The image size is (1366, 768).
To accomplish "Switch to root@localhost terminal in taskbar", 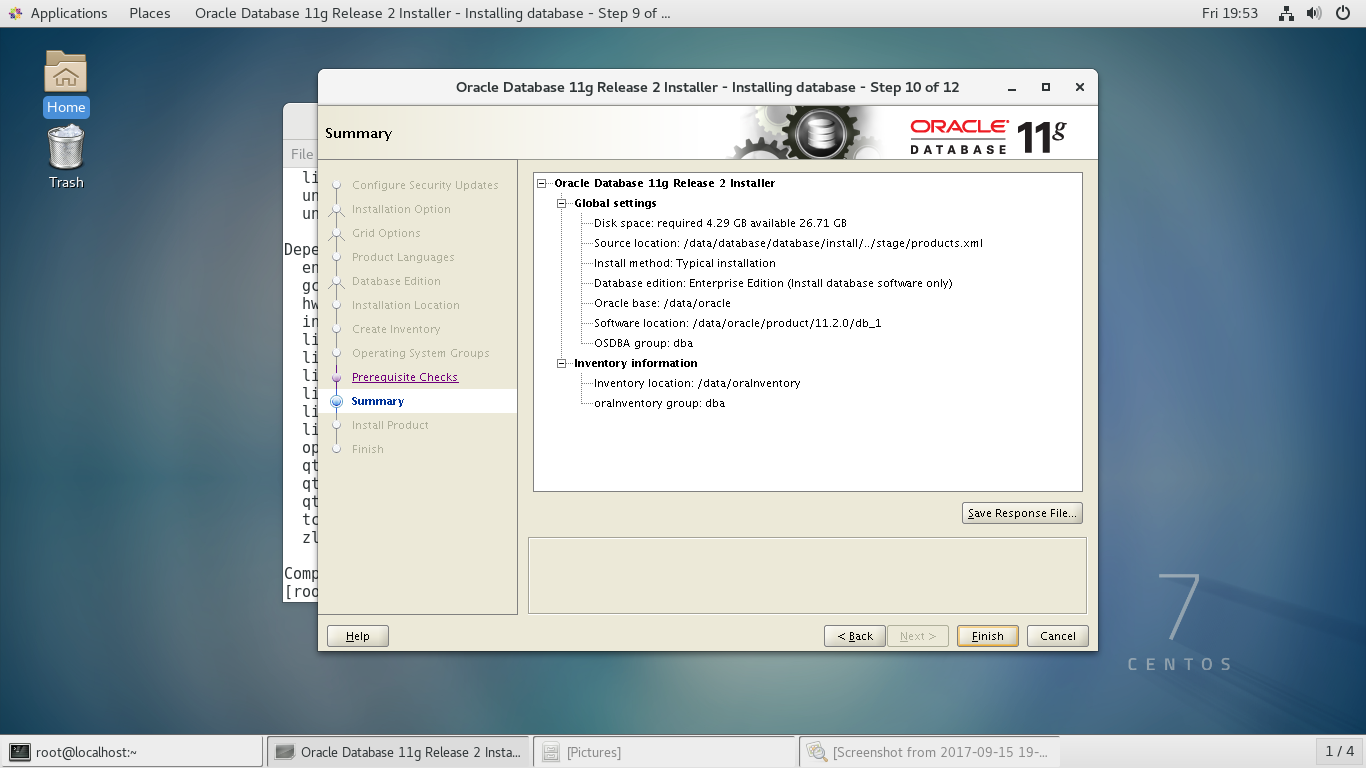I will click(131, 752).
